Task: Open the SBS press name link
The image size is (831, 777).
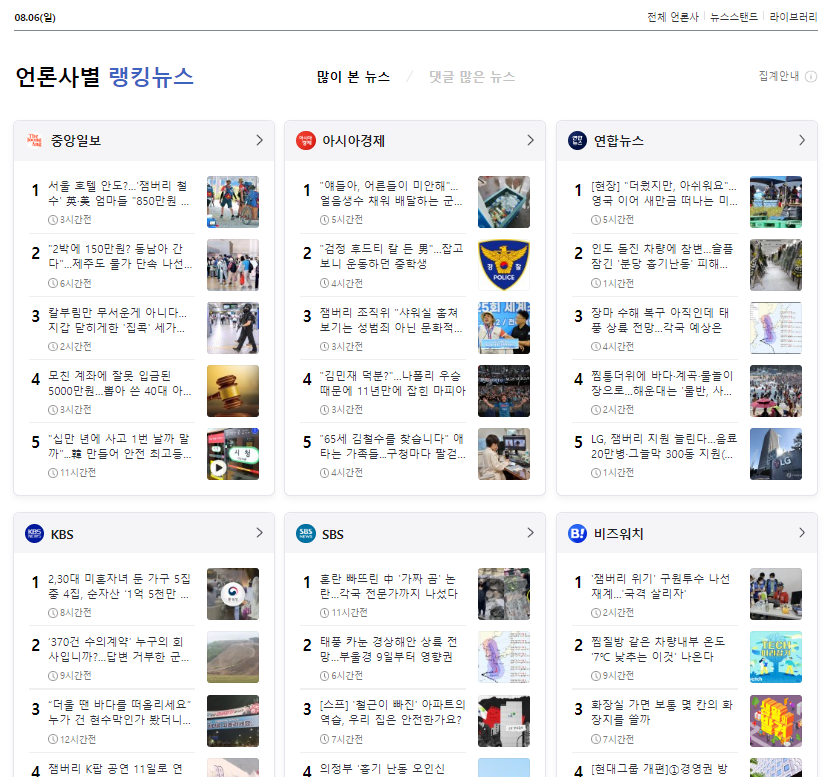Action: pyautogui.click(x=333, y=534)
